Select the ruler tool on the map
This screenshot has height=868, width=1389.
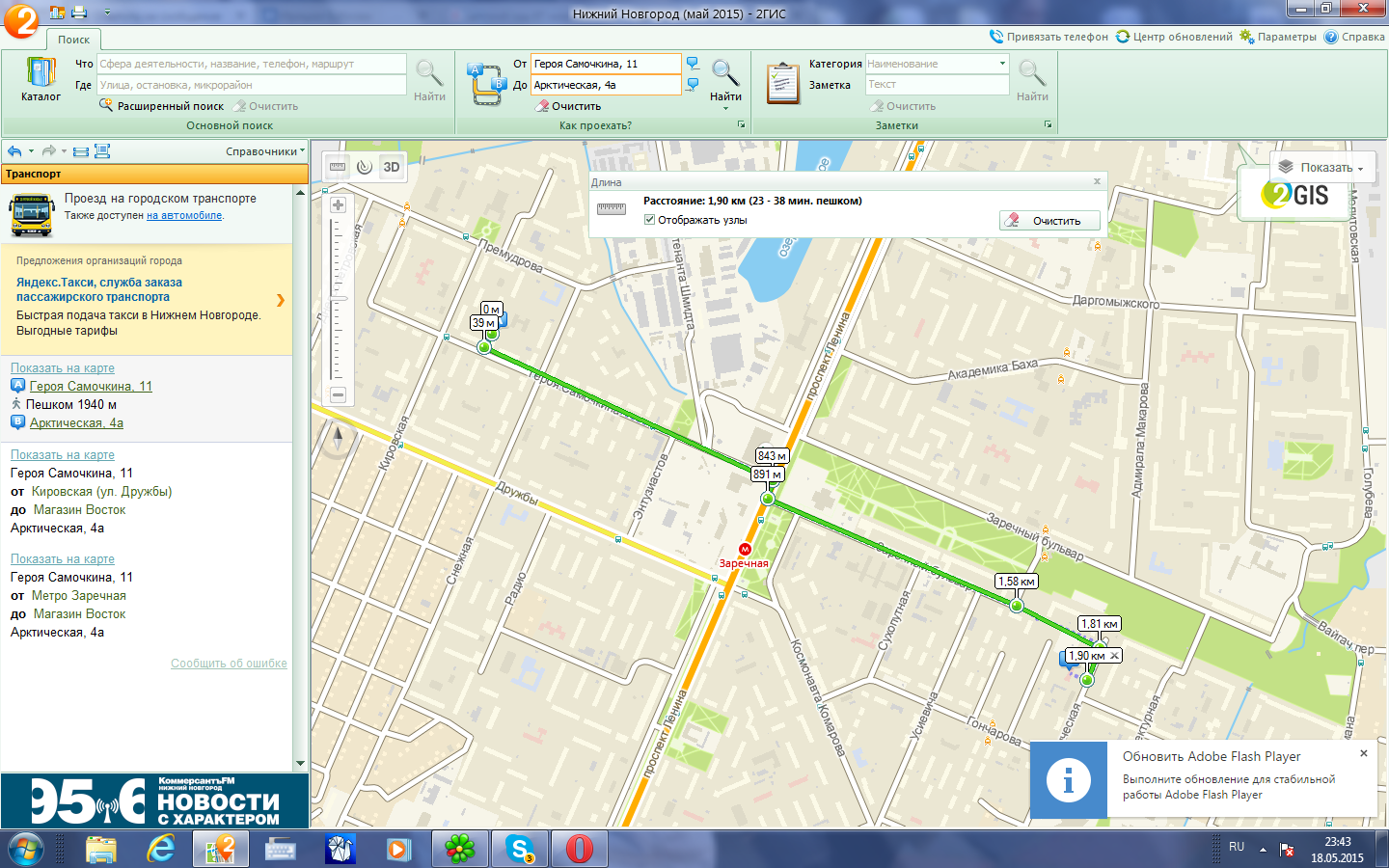[x=338, y=167]
